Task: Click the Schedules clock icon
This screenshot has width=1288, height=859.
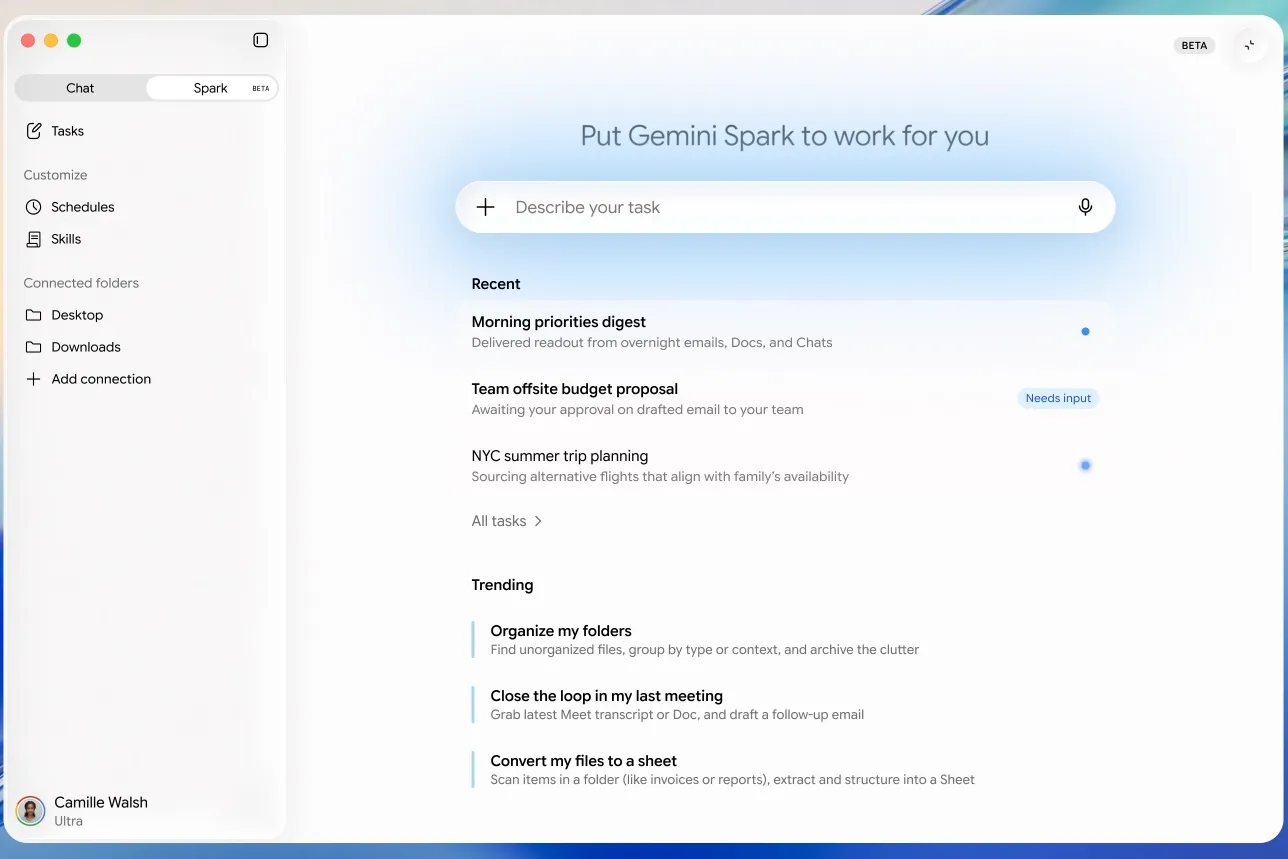Action: coord(34,207)
